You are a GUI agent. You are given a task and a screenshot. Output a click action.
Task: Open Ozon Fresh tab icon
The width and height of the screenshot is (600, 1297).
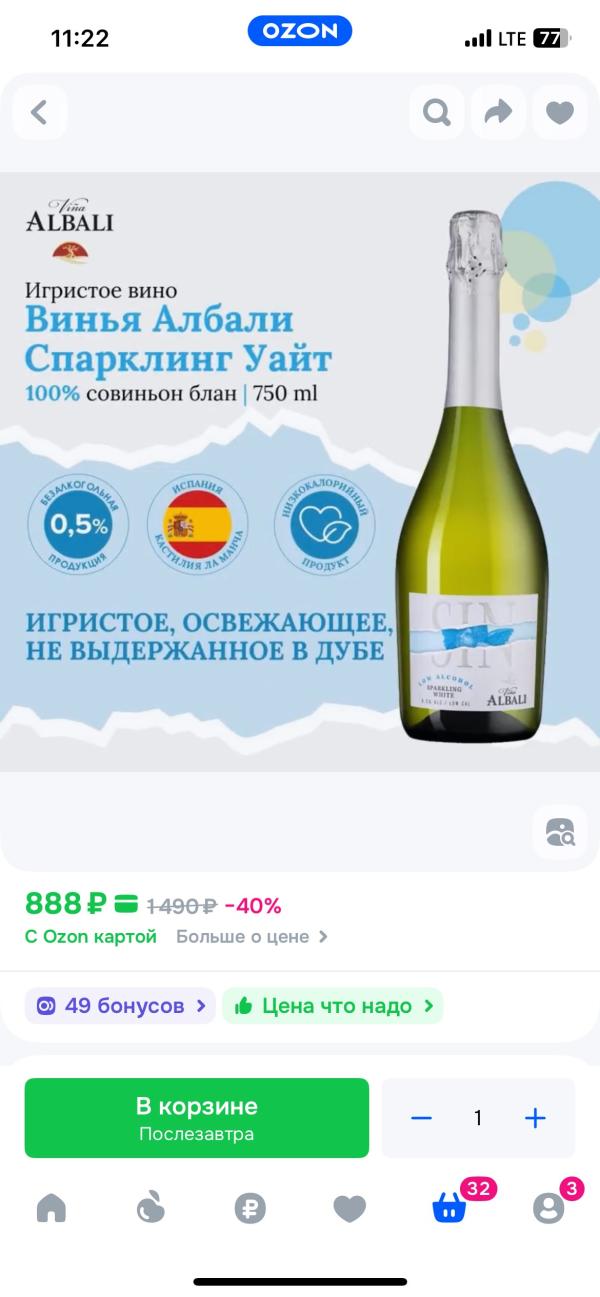[x=150, y=1208]
